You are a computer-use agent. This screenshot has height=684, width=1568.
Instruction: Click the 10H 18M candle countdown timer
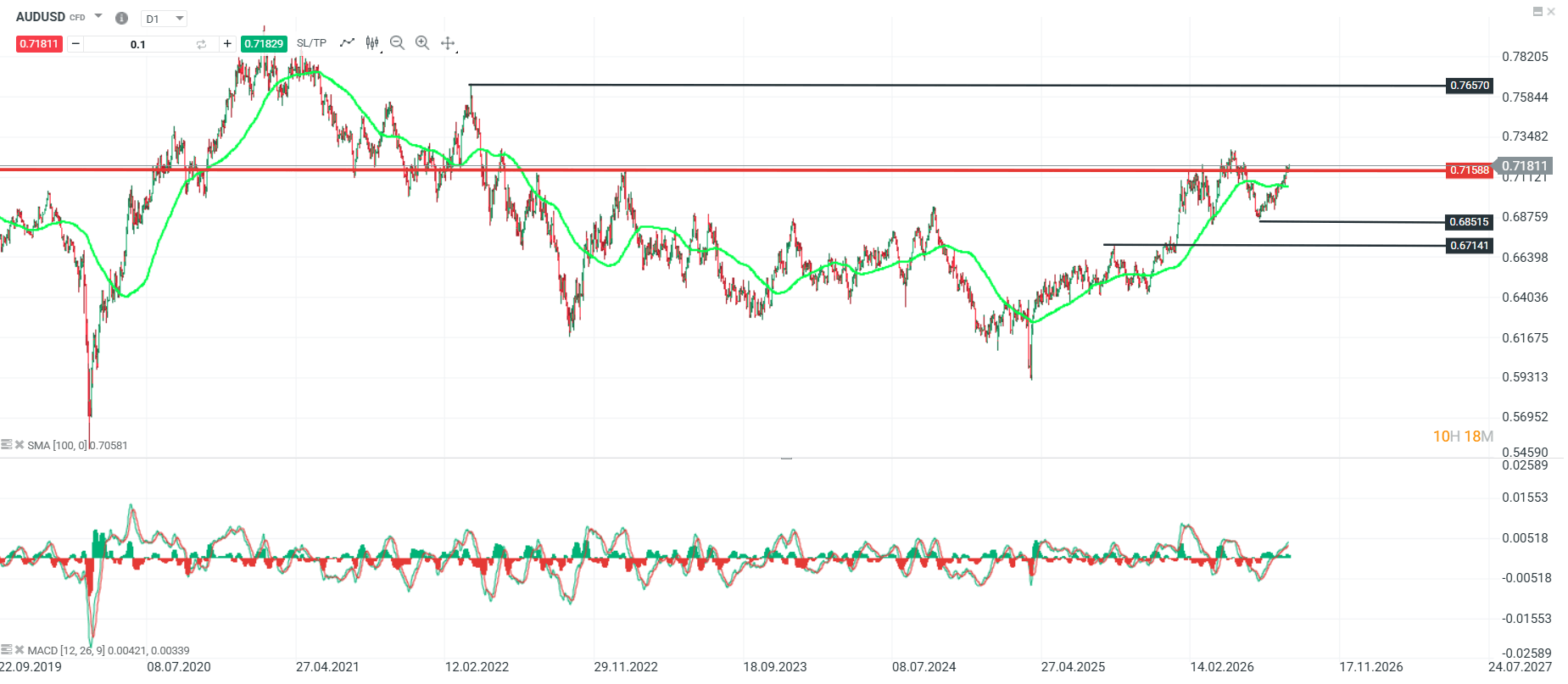[x=1463, y=437]
